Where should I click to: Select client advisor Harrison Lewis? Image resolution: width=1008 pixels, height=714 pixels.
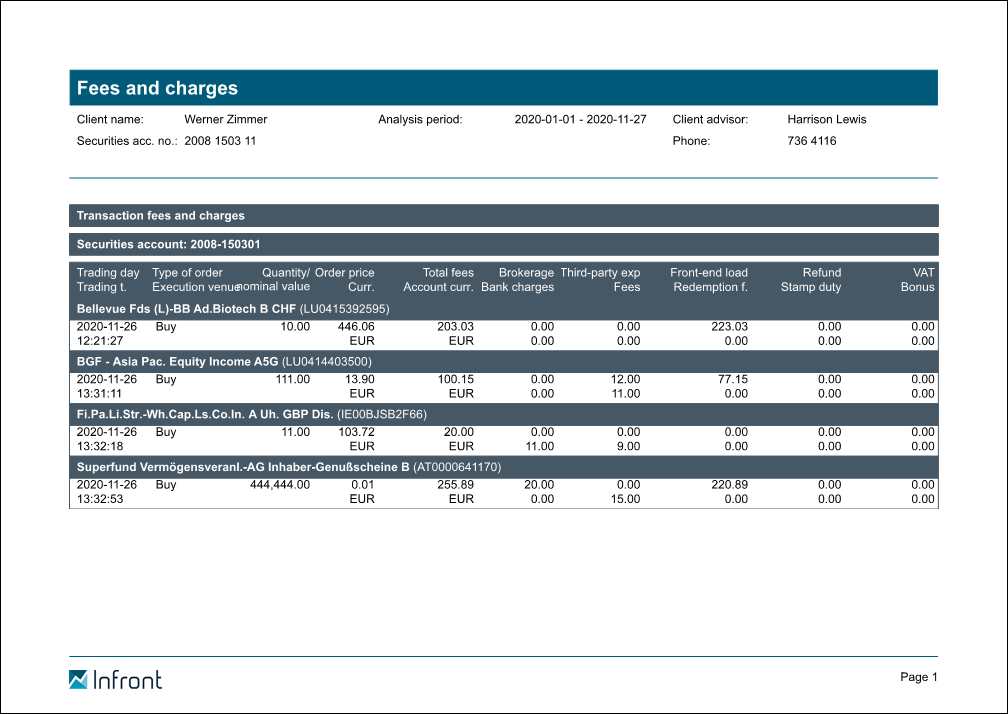coord(826,119)
